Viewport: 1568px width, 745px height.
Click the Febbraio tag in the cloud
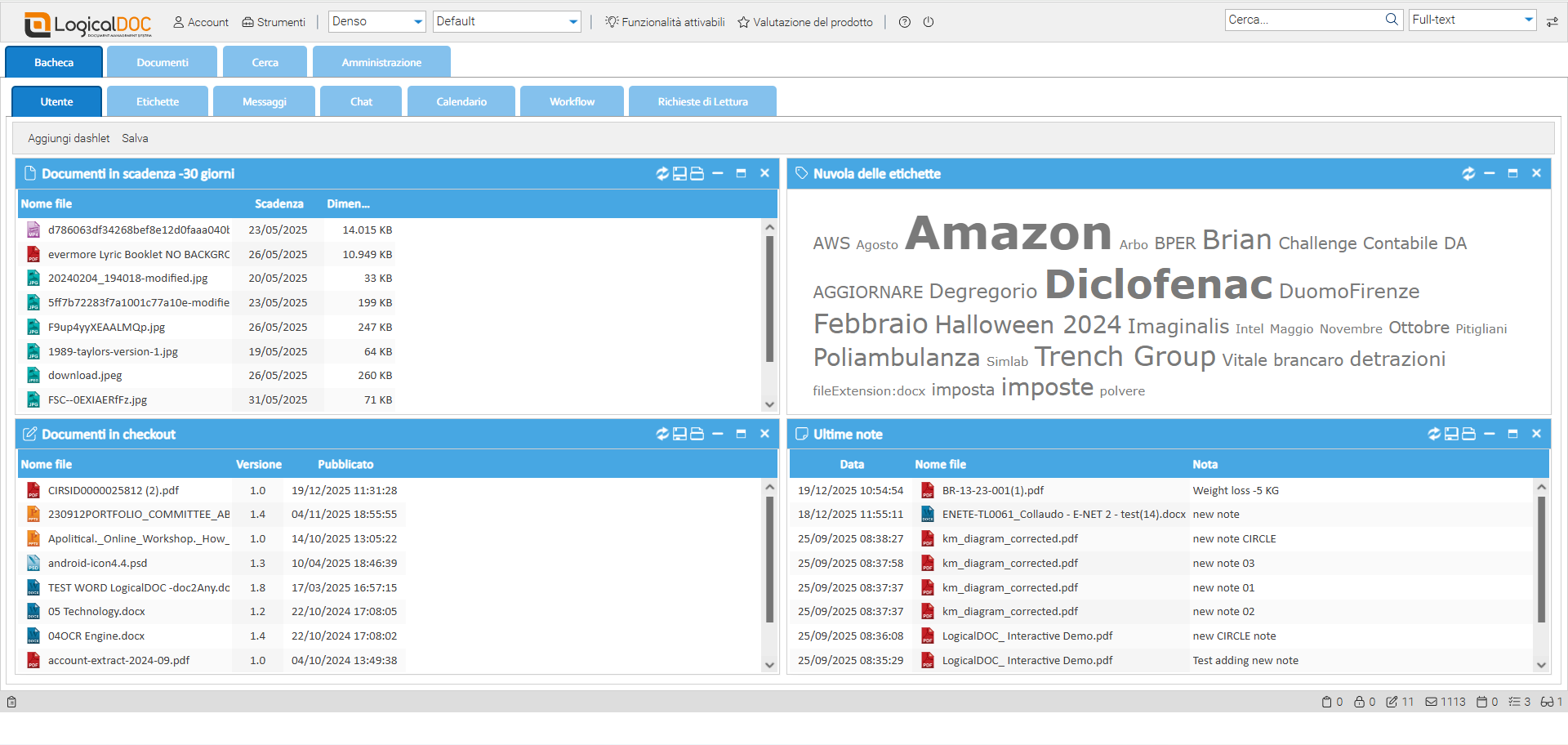click(871, 323)
